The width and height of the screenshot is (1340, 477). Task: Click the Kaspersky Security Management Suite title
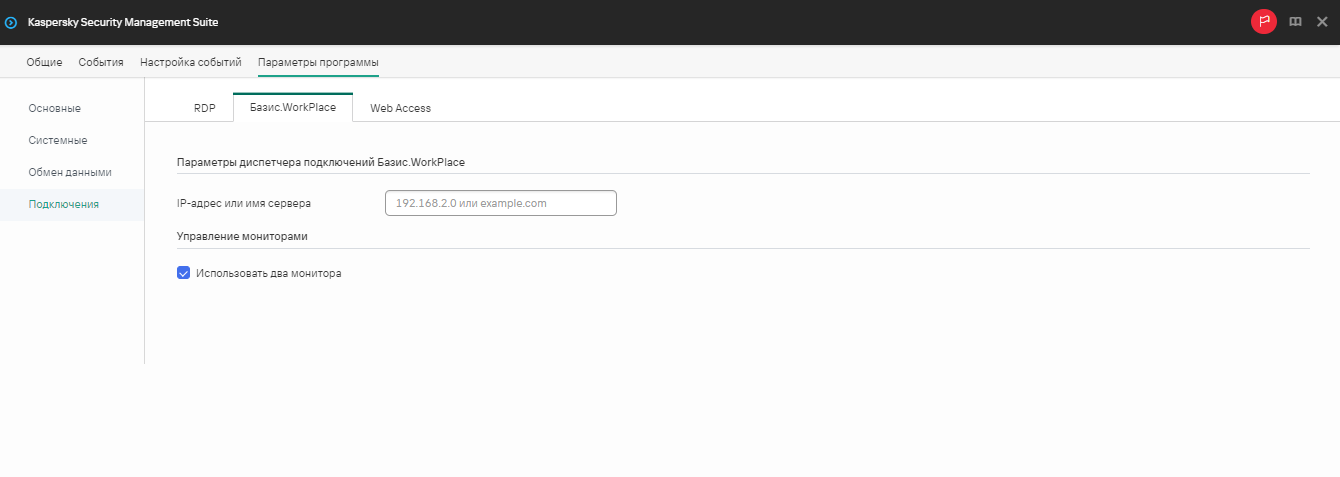tap(123, 22)
